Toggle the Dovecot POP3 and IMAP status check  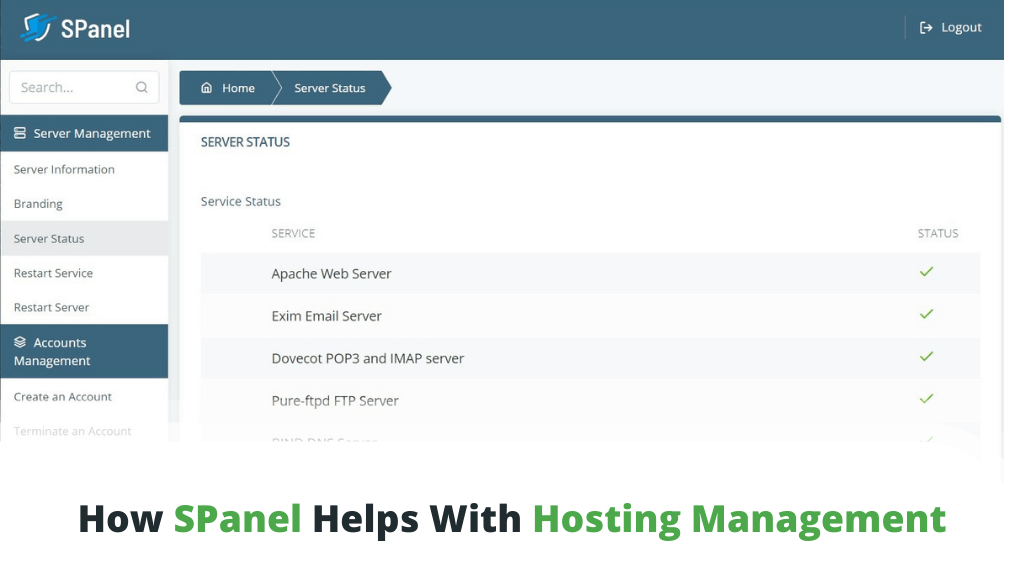pyautogui.click(x=926, y=356)
